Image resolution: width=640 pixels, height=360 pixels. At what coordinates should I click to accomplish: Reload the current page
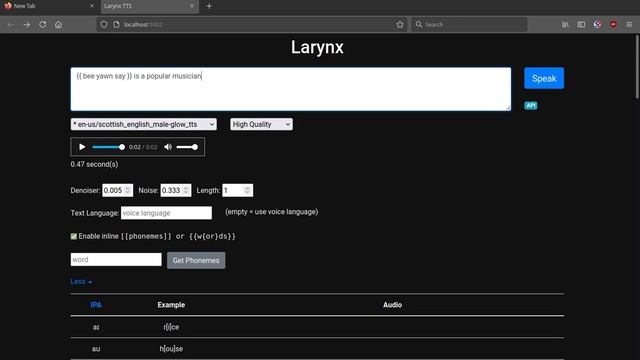[x=42, y=24]
